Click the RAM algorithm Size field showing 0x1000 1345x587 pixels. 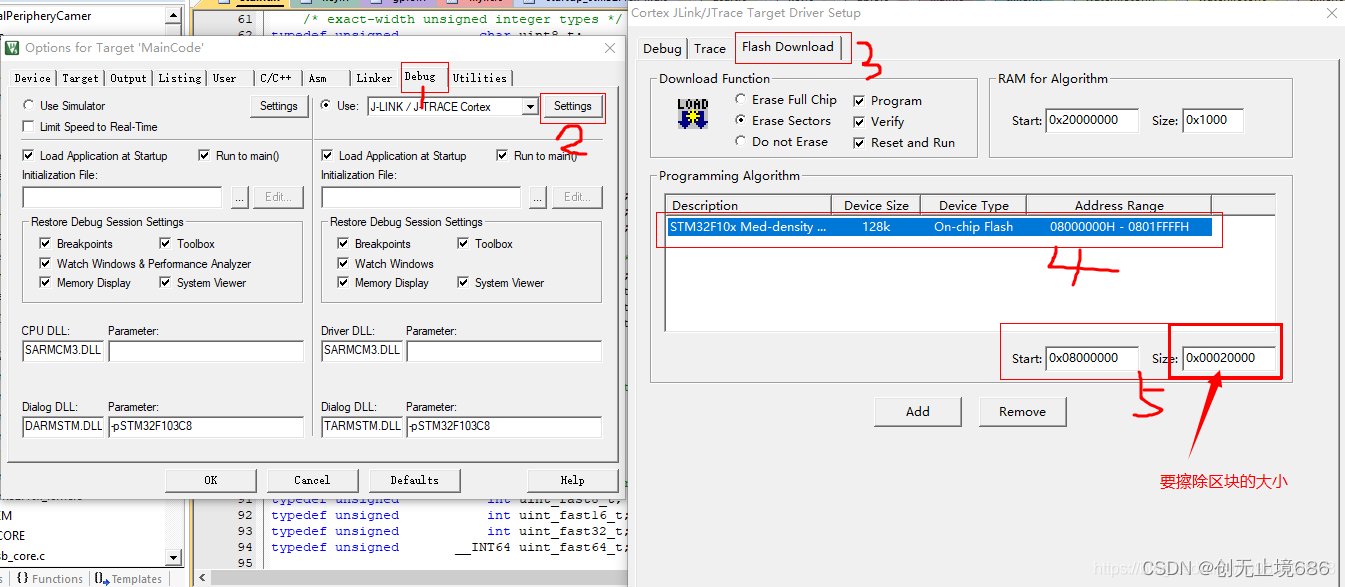point(1213,120)
